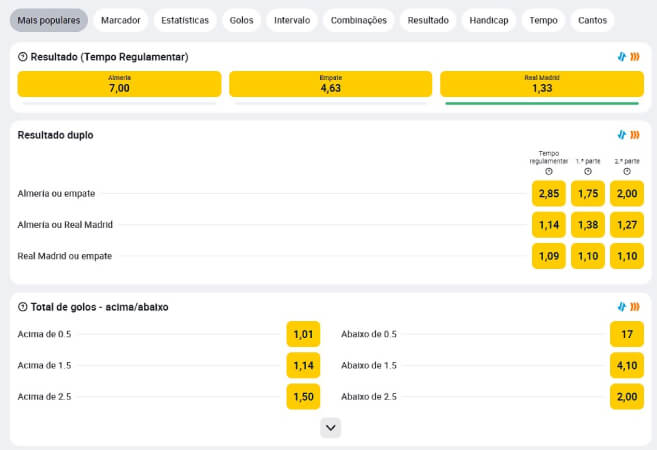Open orange stripes icon in Resultado duplo

635,134
